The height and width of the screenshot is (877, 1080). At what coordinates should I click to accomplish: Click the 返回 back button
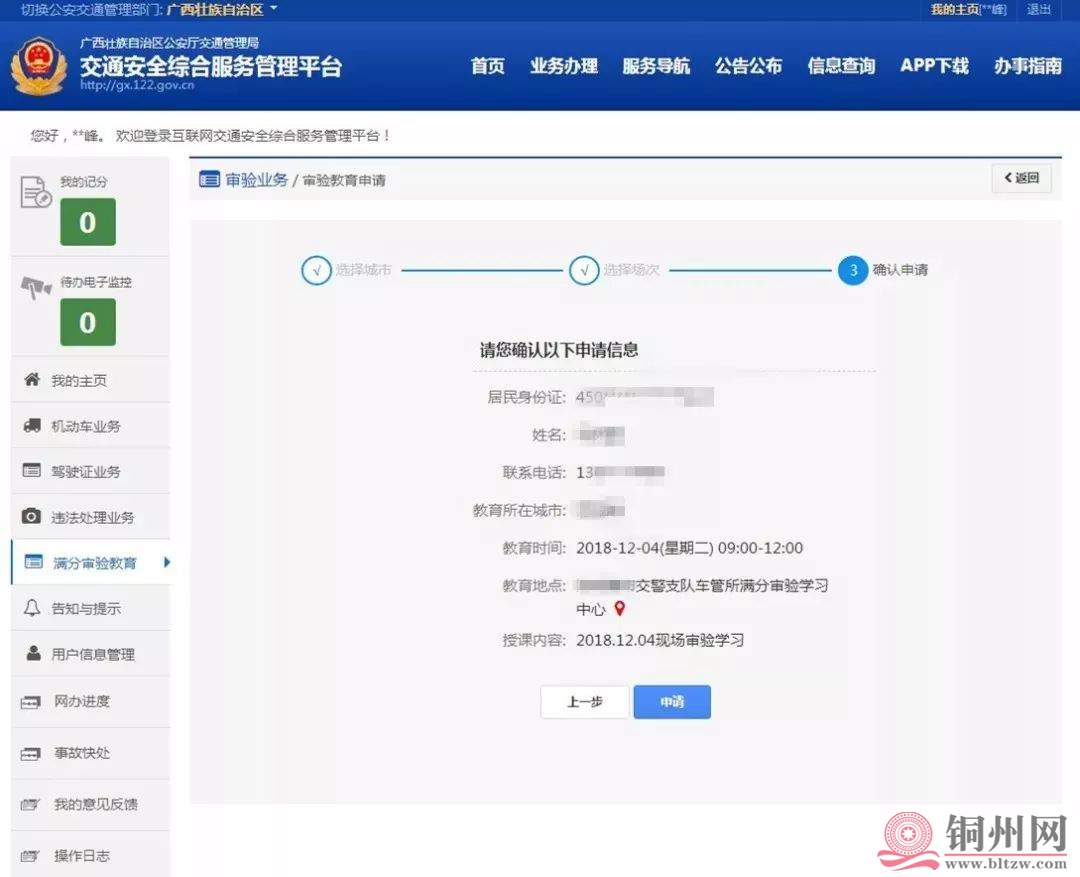[x=1021, y=178]
